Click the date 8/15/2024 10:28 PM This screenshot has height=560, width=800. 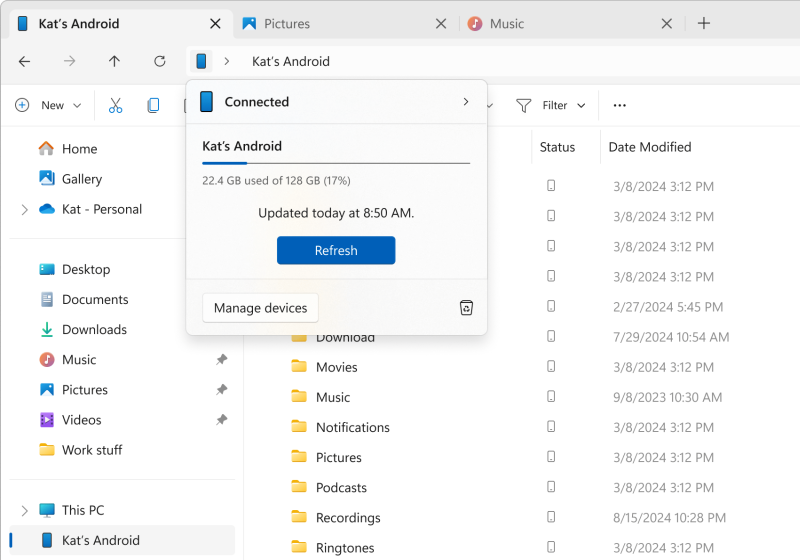click(669, 517)
